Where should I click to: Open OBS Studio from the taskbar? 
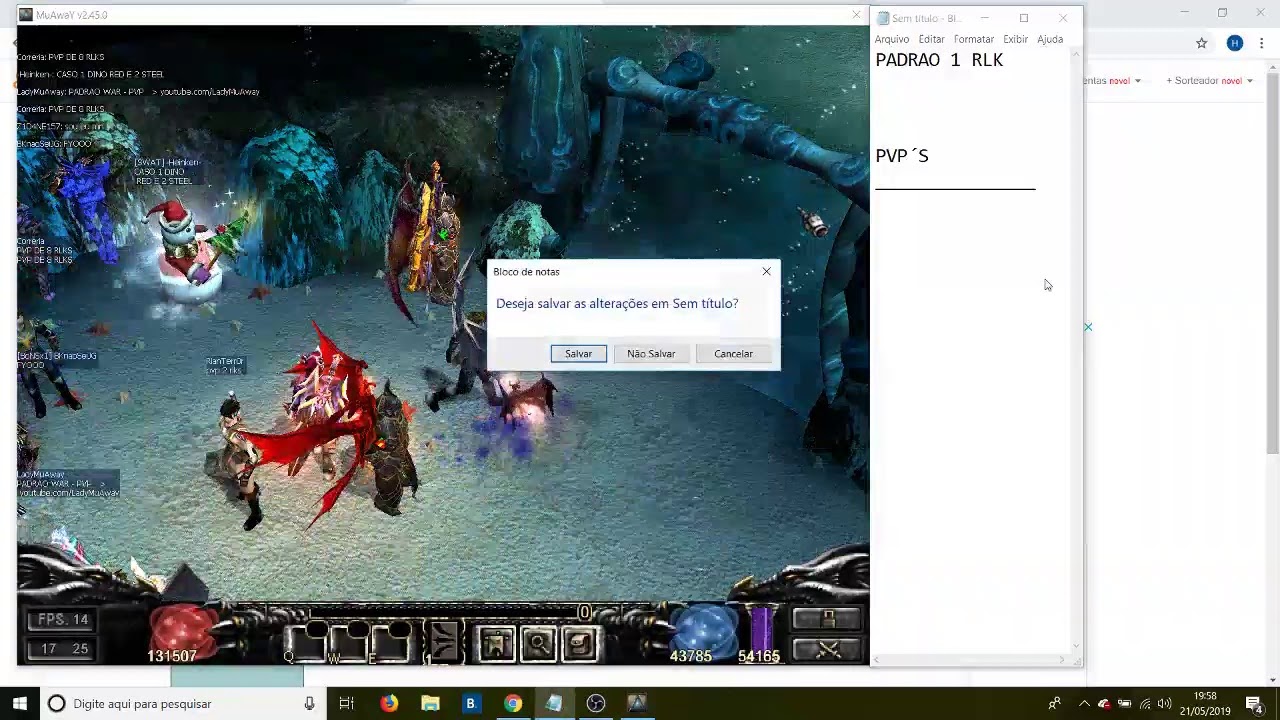point(595,704)
